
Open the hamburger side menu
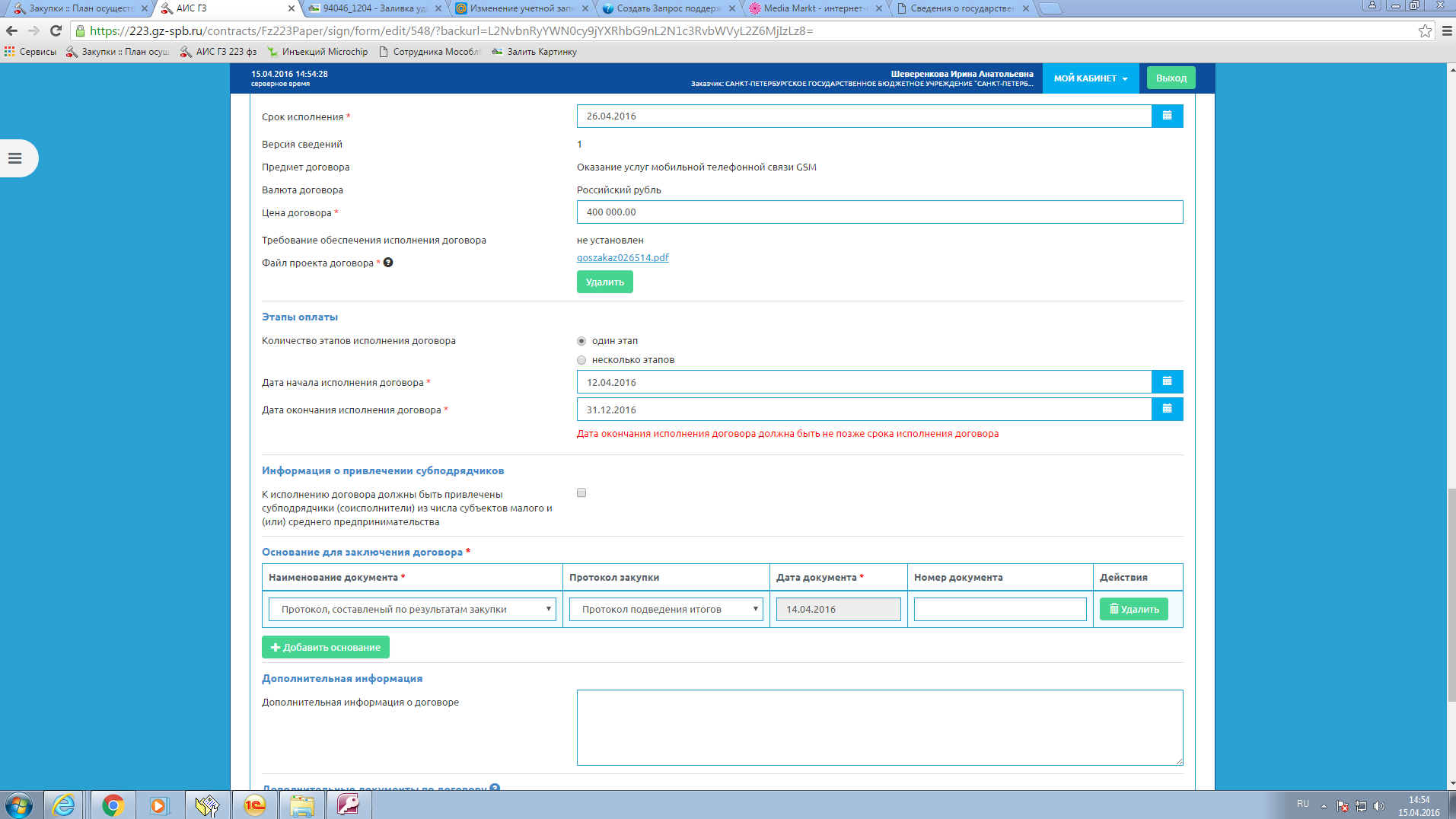tap(15, 158)
